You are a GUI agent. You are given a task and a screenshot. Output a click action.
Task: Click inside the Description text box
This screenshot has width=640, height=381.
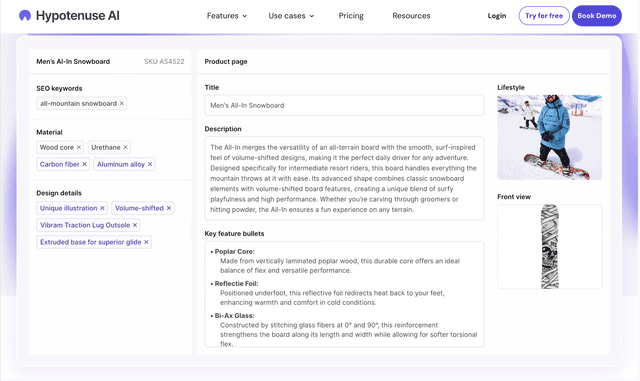pos(344,178)
